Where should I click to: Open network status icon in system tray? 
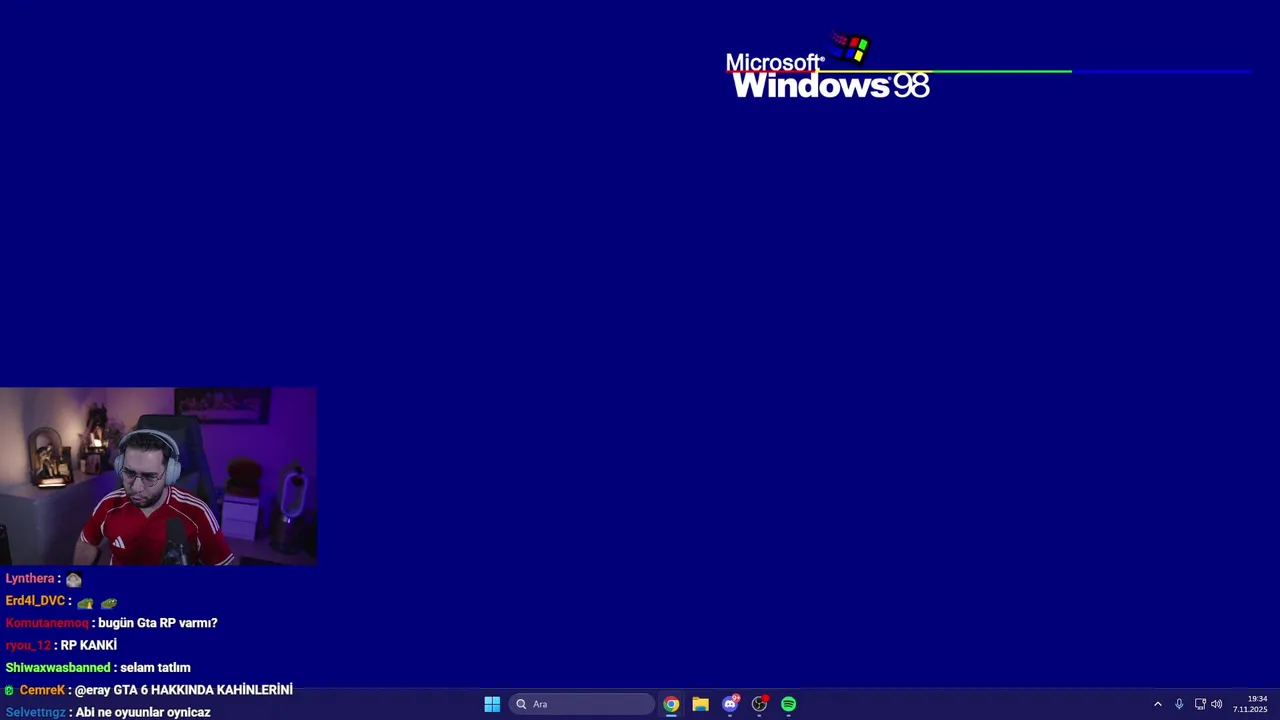[x=1200, y=704]
